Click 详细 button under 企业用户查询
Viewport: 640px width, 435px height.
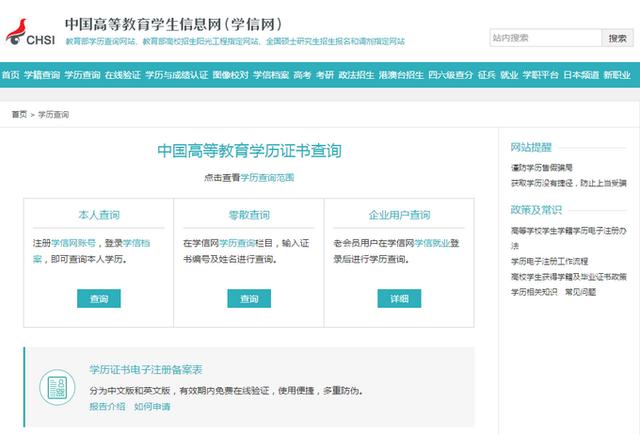pos(398,298)
